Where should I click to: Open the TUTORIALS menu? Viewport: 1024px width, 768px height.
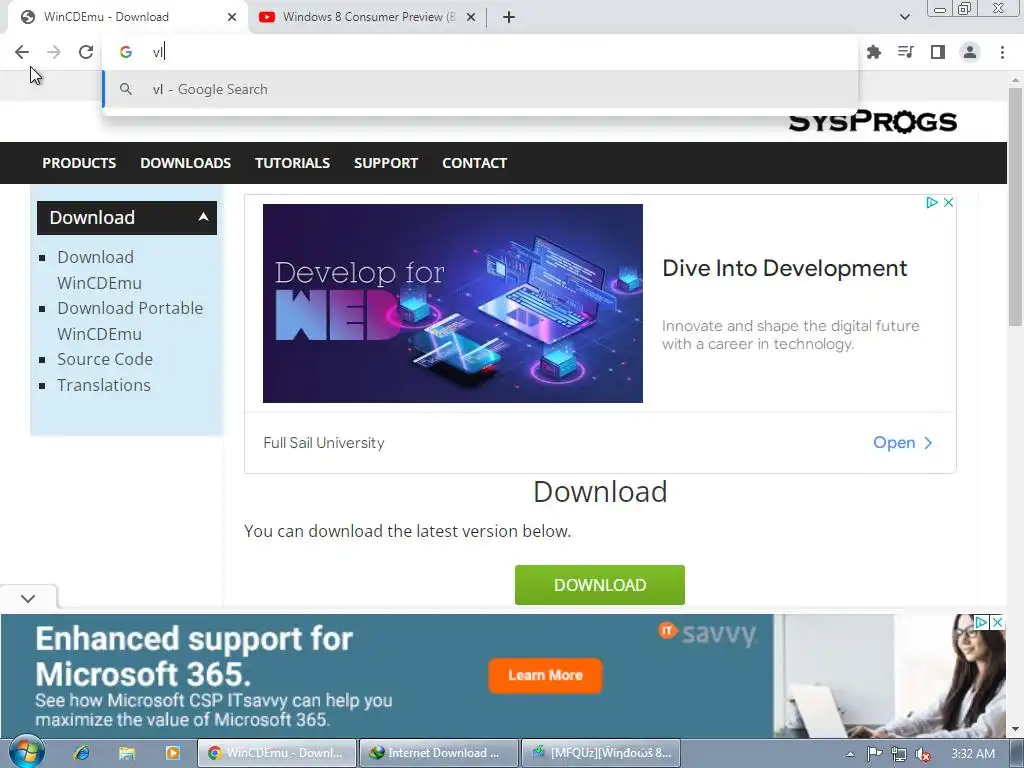tap(293, 163)
